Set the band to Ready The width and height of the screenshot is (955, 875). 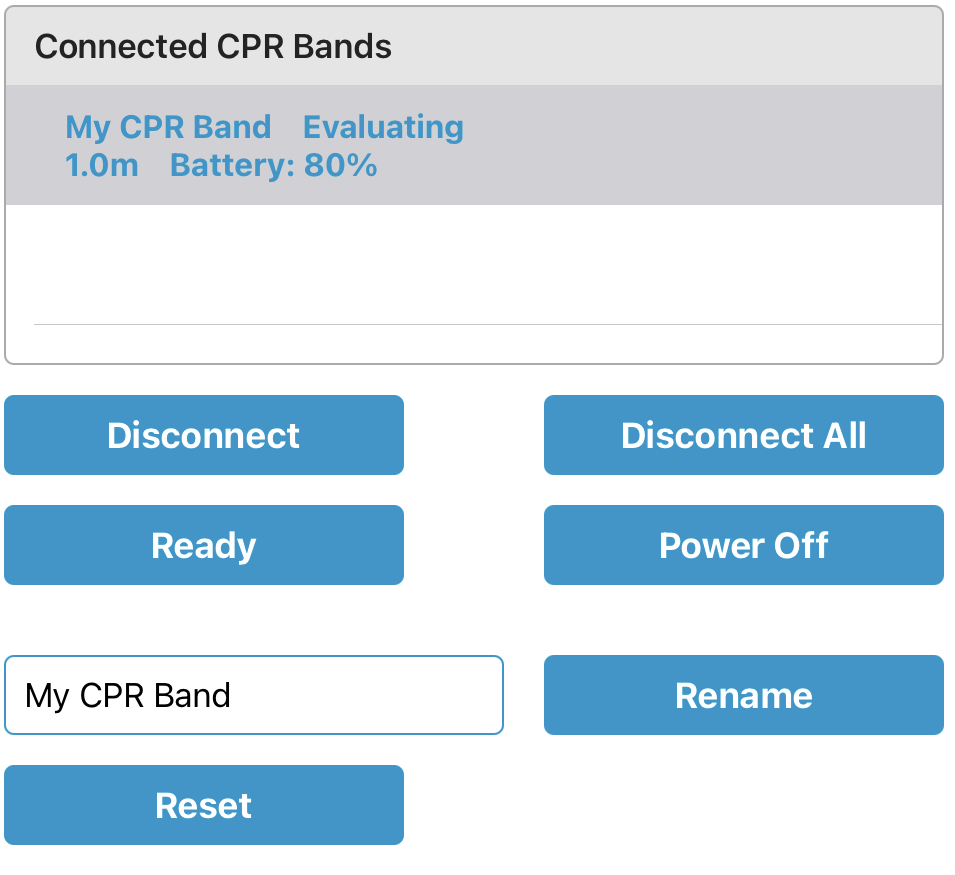click(x=203, y=545)
